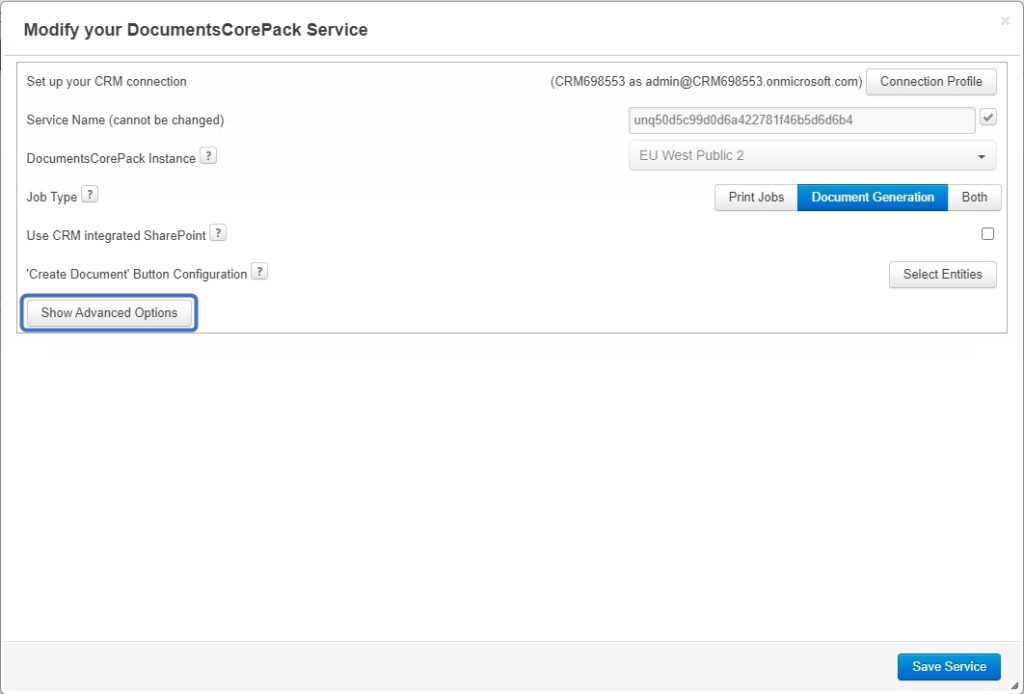Click Save Service button
Viewport: 1024px width, 694px height.
pos(949,667)
